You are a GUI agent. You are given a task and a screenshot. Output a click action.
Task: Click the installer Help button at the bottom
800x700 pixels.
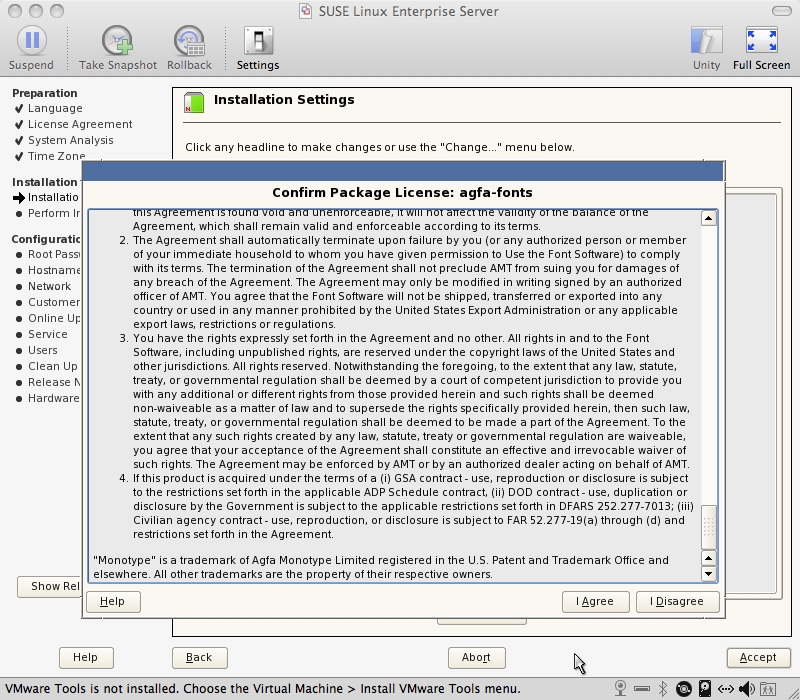(x=86, y=658)
